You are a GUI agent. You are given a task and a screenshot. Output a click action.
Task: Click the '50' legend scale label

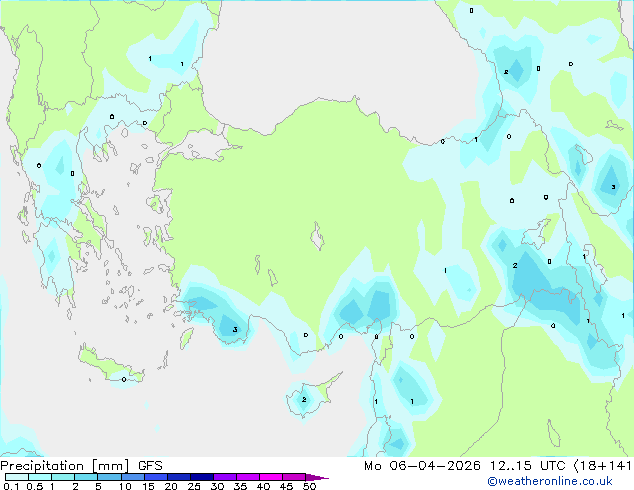pos(309,486)
